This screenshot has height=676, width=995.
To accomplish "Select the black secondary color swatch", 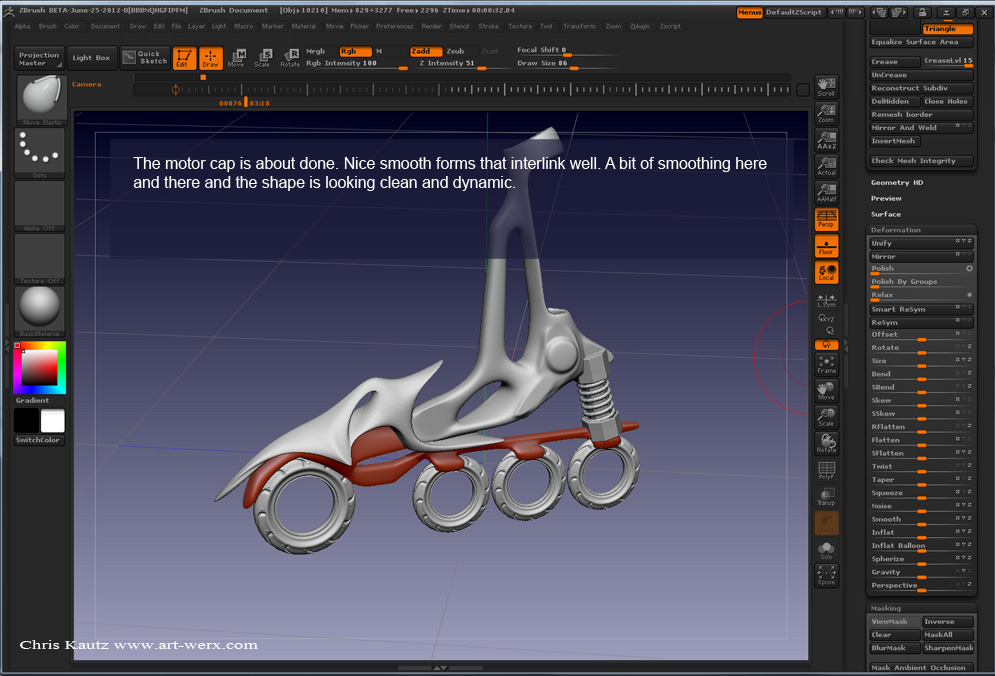I will (x=27, y=421).
